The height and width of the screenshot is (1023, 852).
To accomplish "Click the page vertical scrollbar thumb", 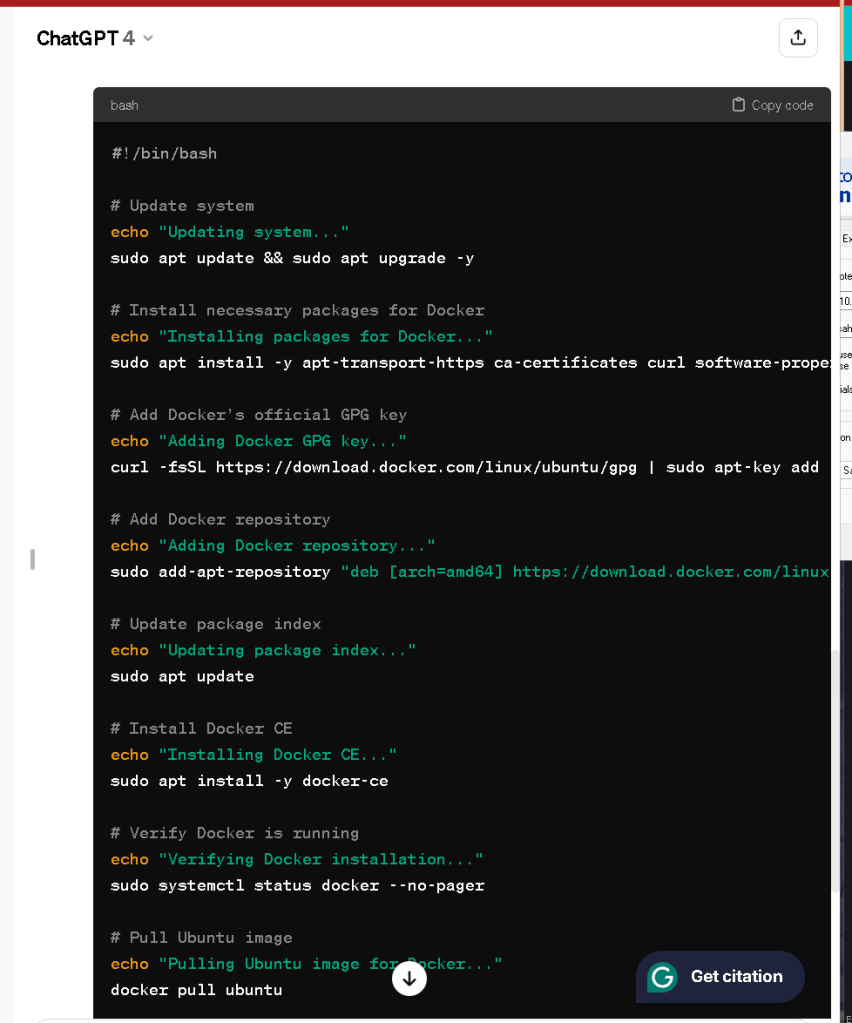I will (835, 770).
